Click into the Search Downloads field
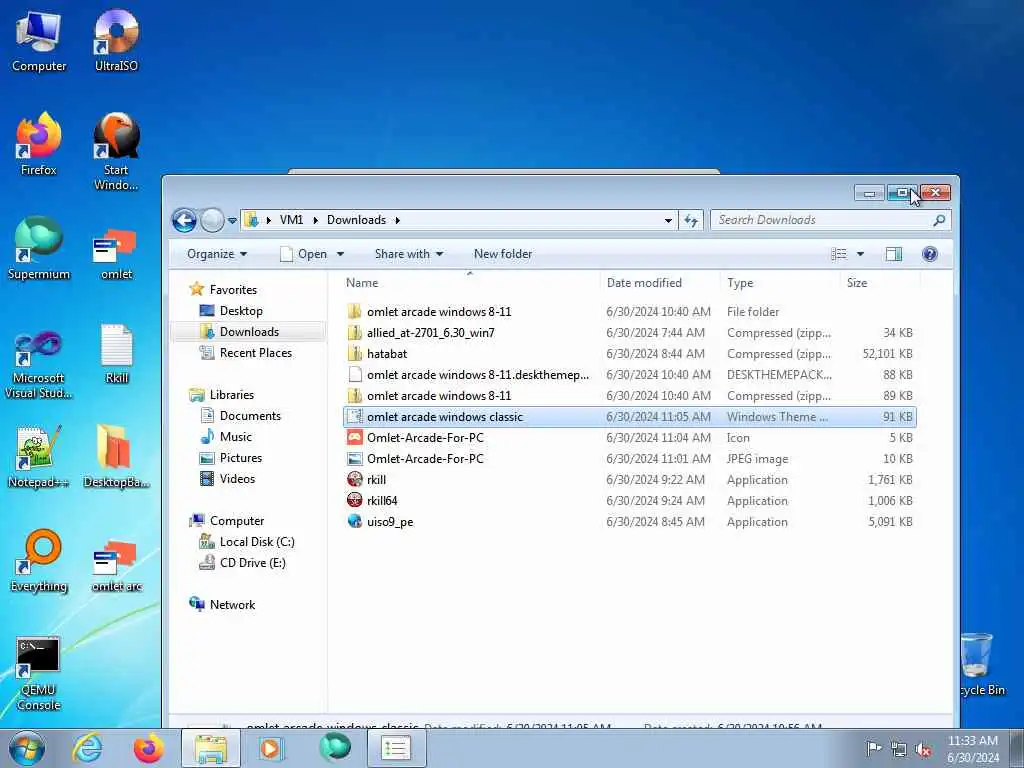This screenshot has height=768, width=1024. [823, 220]
